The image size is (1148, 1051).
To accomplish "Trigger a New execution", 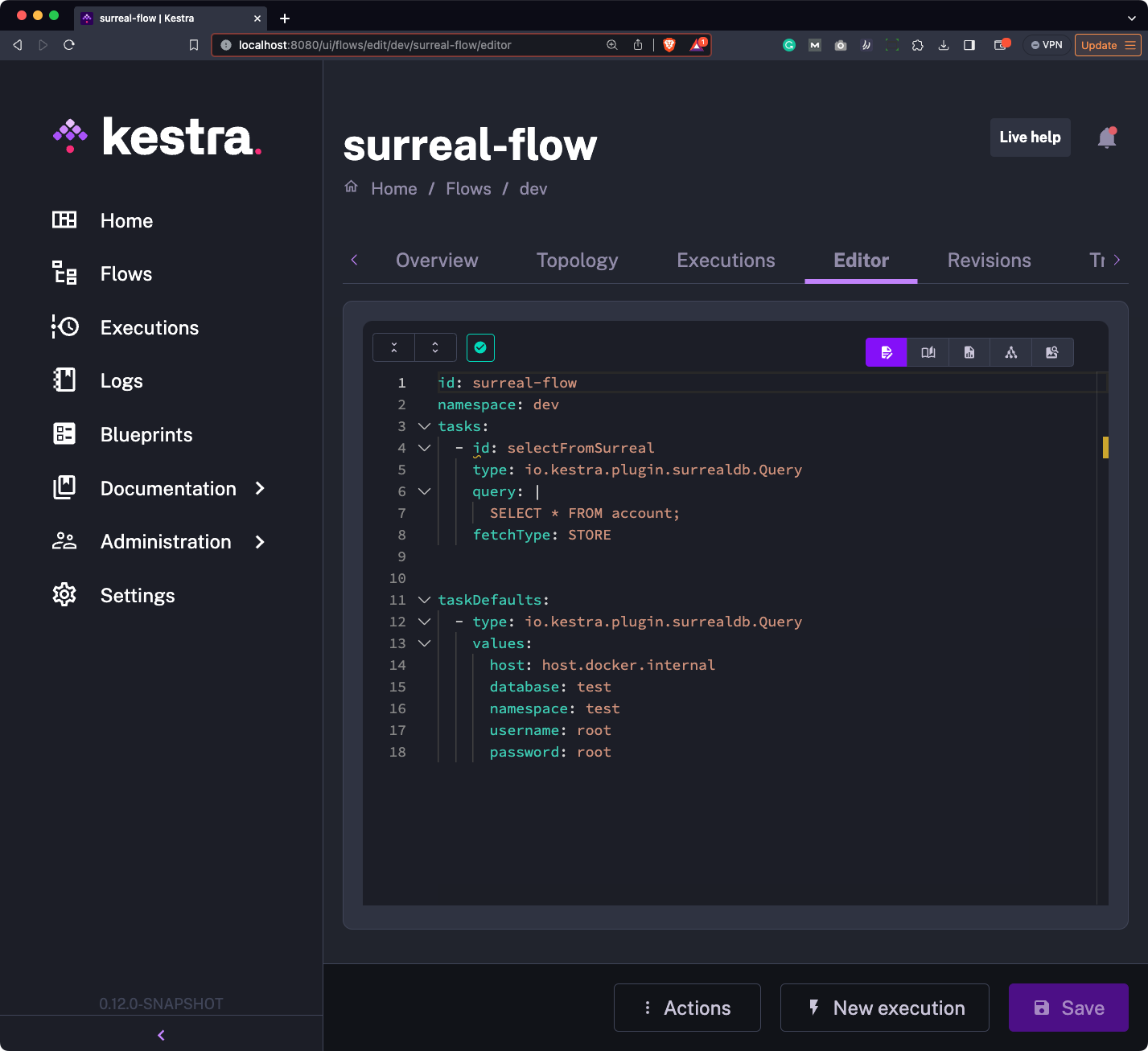I will [884, 1008].
